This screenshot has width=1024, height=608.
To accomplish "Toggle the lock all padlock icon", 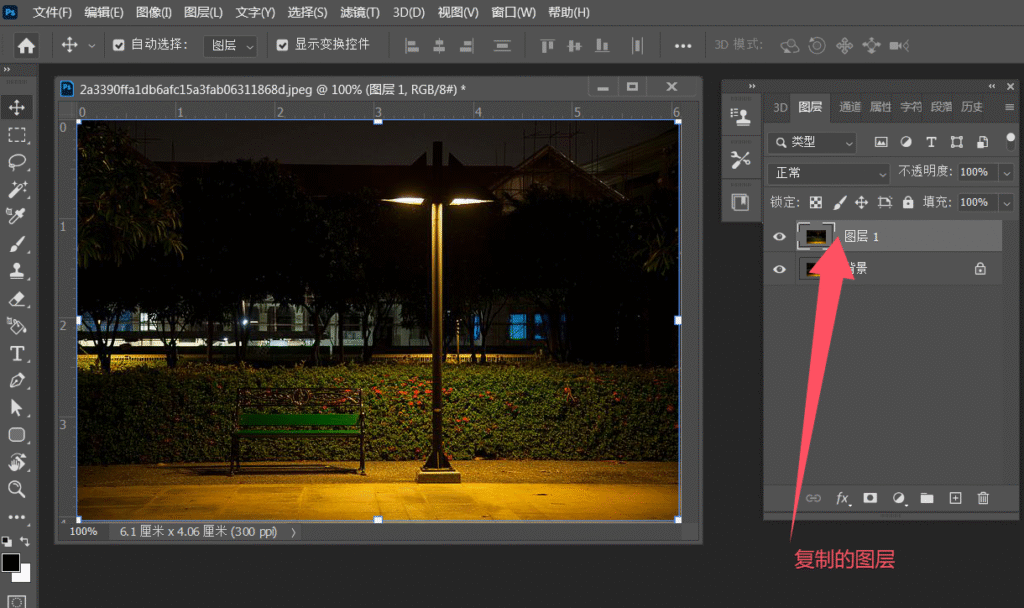I will tap(908, 202).
